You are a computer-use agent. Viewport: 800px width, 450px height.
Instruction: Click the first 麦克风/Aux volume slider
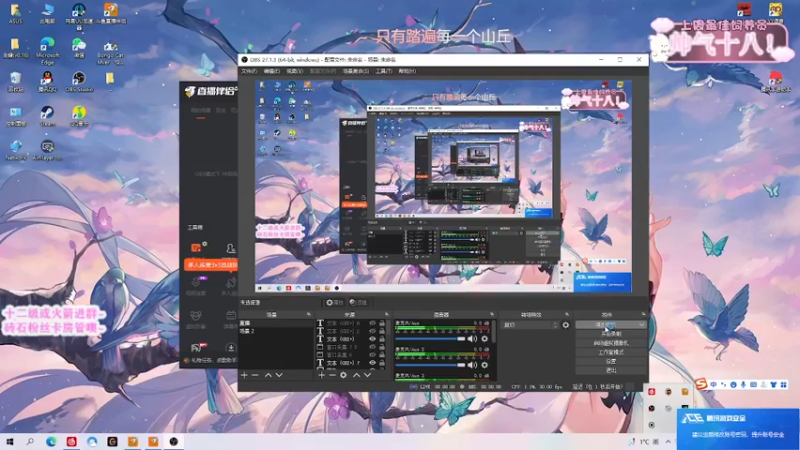(x=430, y=339)
